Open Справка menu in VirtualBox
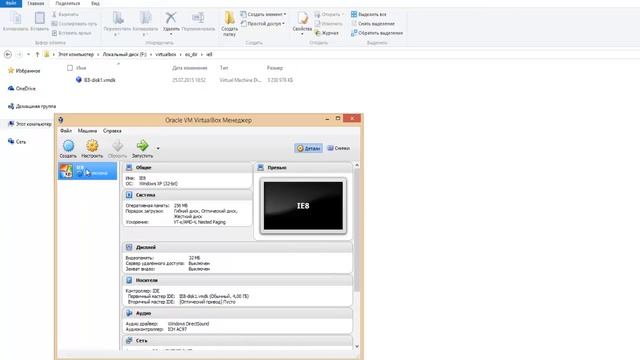 click(112, 131)
